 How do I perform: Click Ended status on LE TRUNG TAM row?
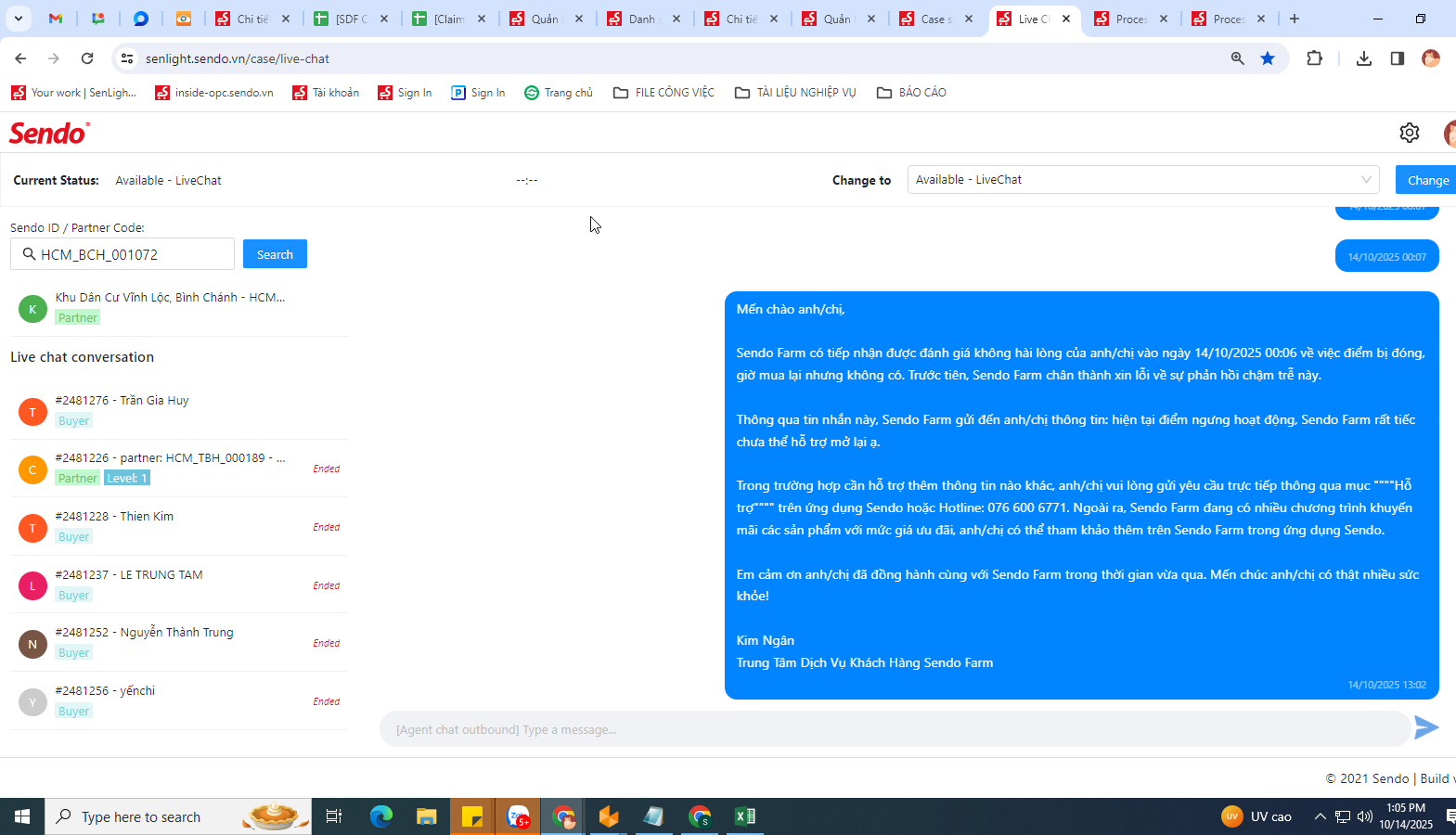coord(326,585)
